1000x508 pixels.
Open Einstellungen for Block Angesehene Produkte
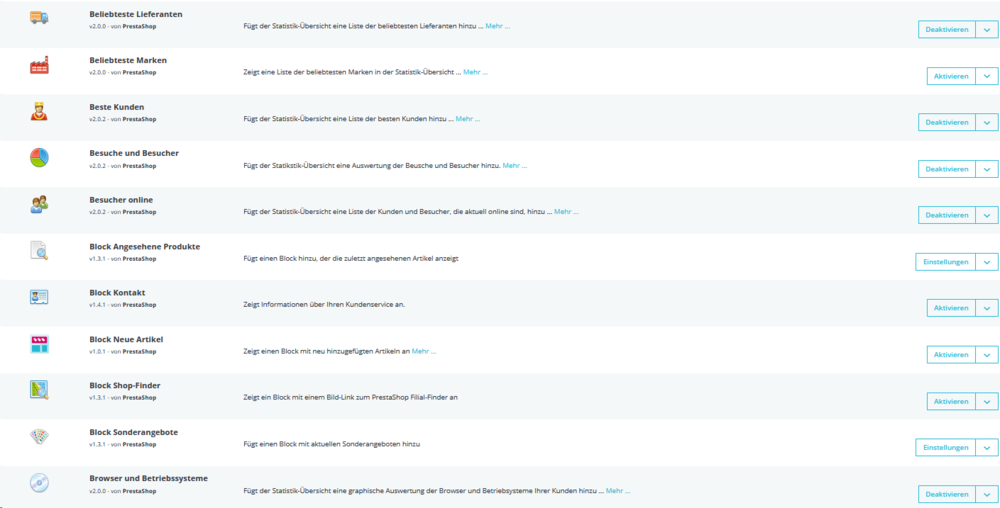945,262
